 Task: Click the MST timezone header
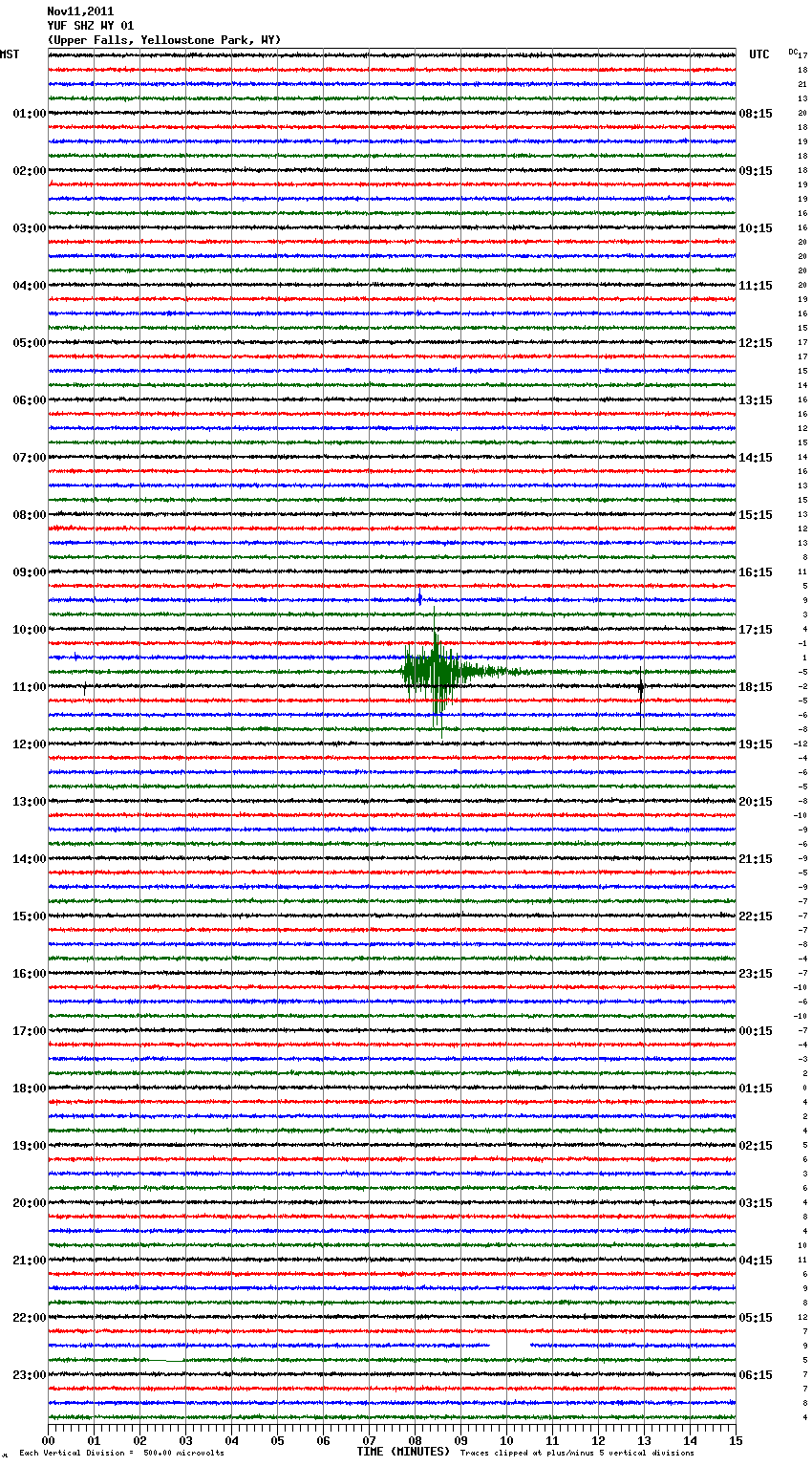click(10, 54)
